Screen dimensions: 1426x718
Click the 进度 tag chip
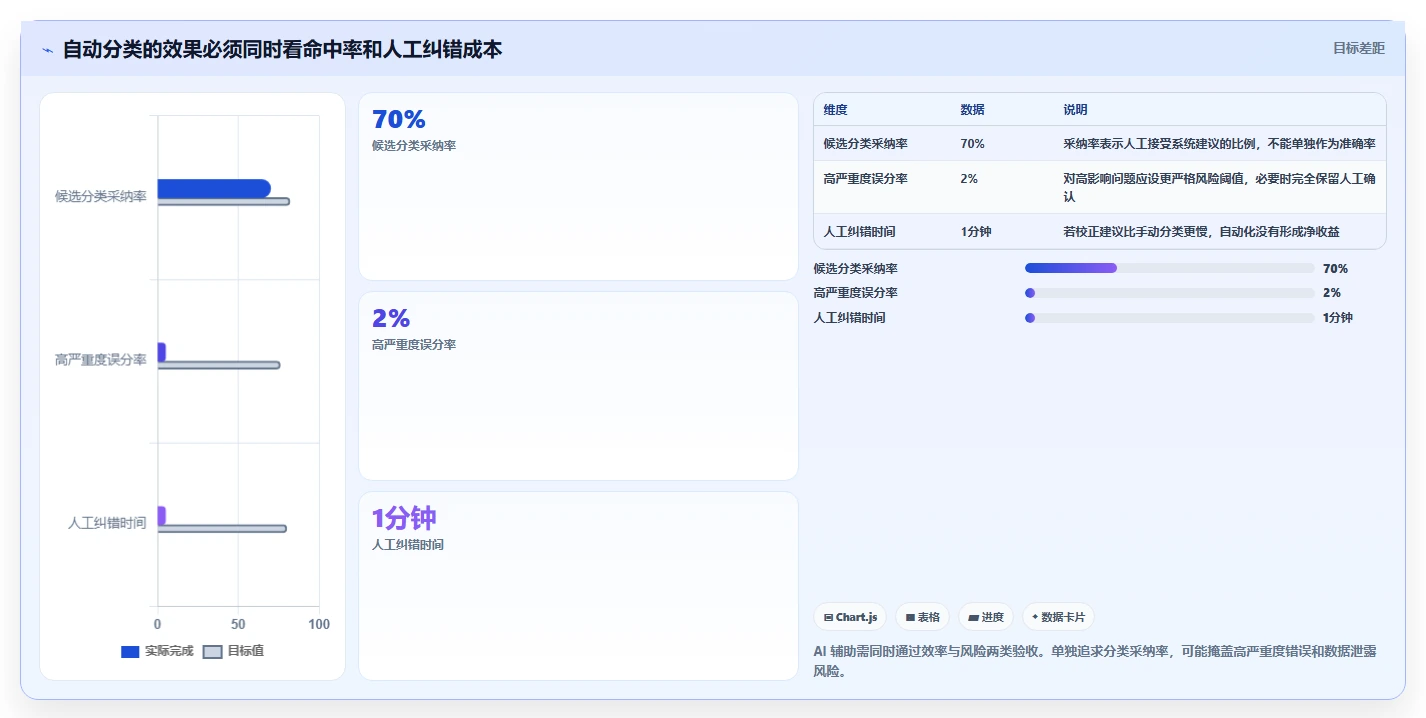tap(986, 617)
